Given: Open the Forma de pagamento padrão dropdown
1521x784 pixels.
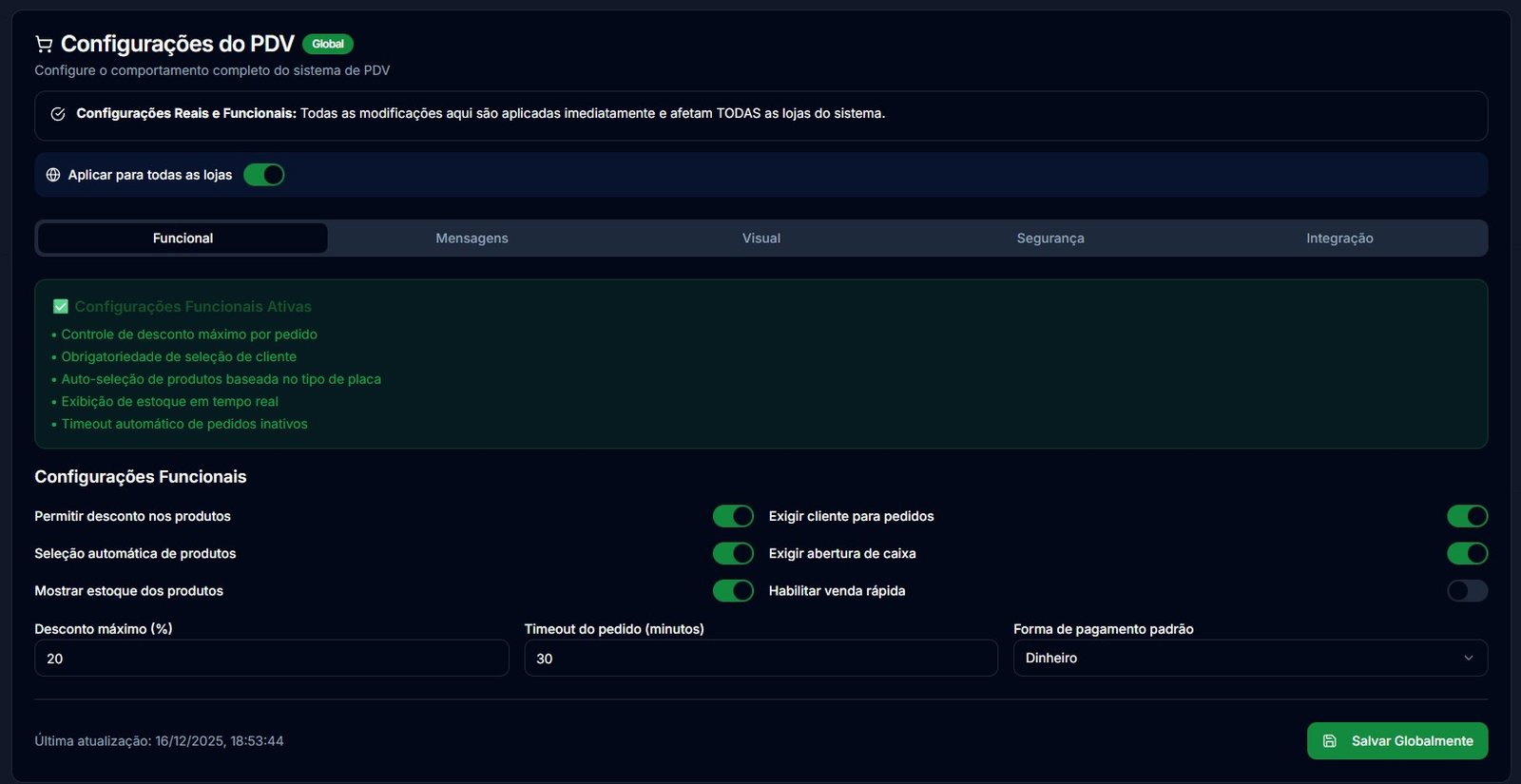Looking at the screenshot, I should [x=1236, y=658].
